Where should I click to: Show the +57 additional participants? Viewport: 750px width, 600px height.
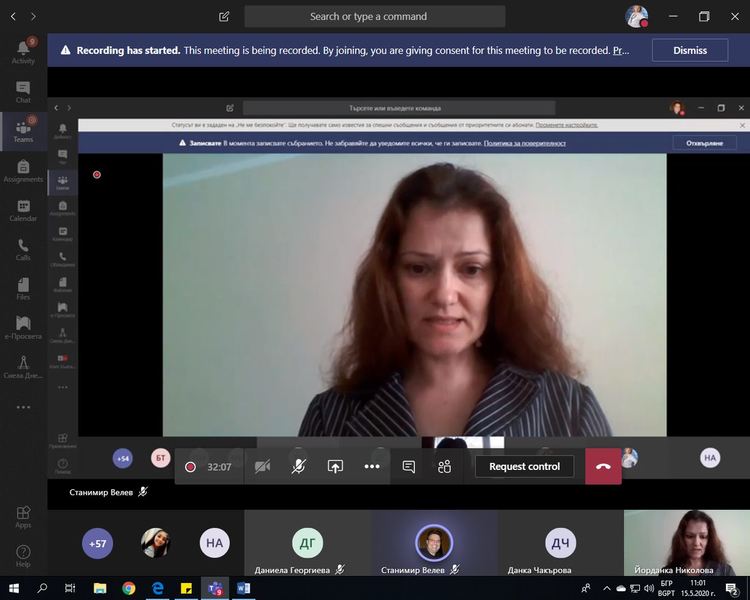[x=98, y=543]
